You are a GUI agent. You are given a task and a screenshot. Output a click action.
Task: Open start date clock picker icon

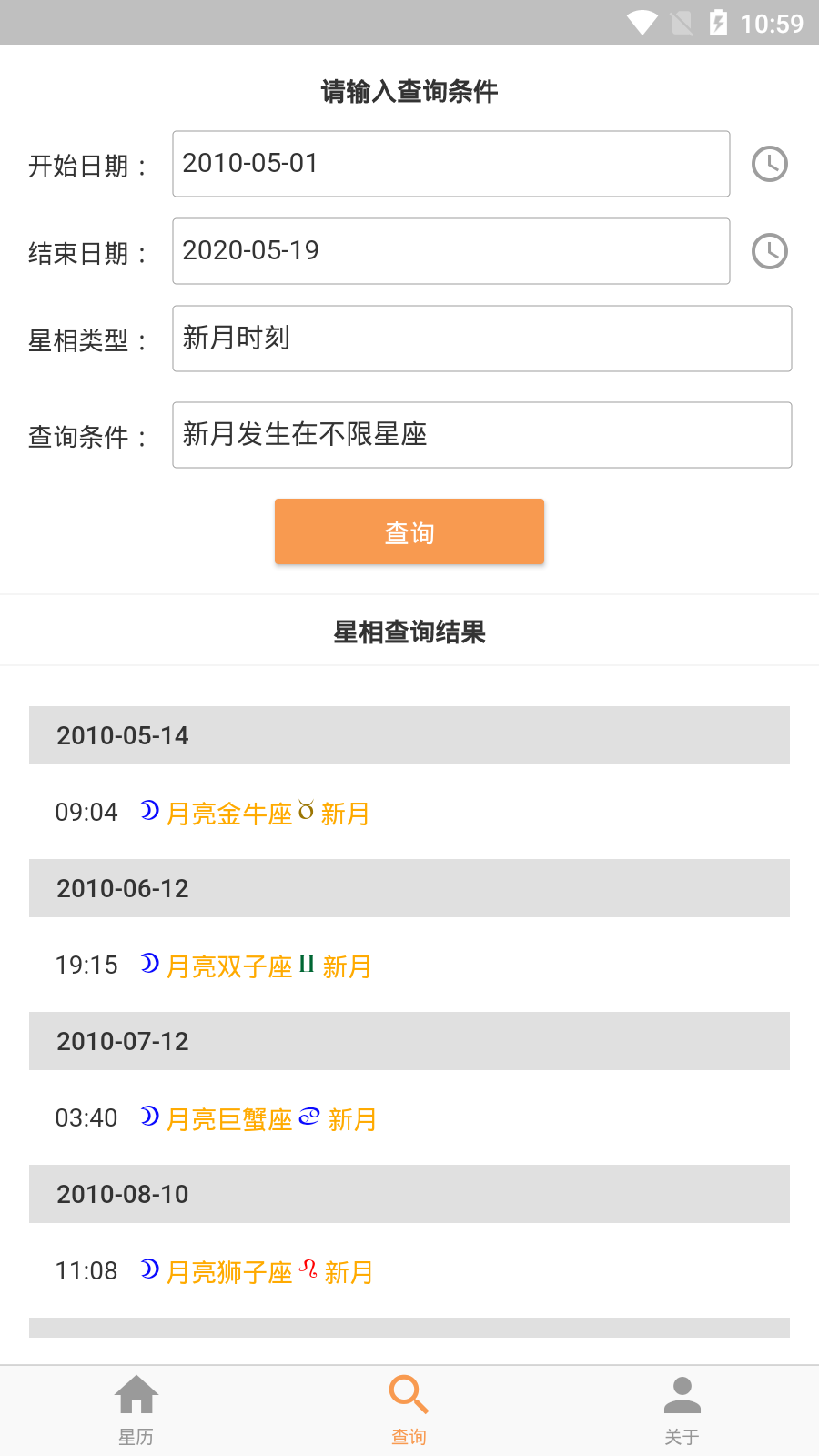[770, 164]
